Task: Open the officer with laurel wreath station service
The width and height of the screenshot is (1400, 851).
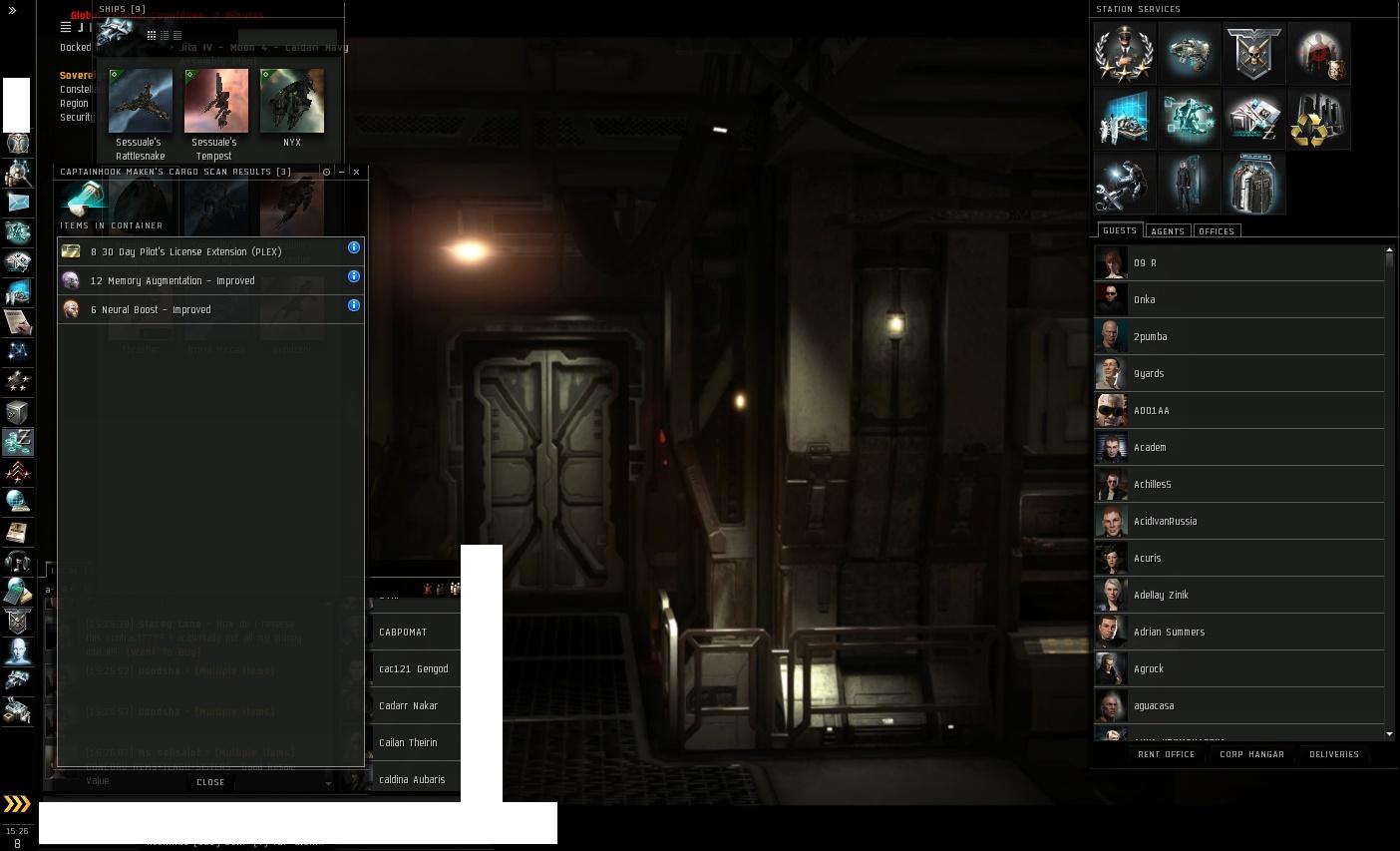Action: click(1124, 53)
